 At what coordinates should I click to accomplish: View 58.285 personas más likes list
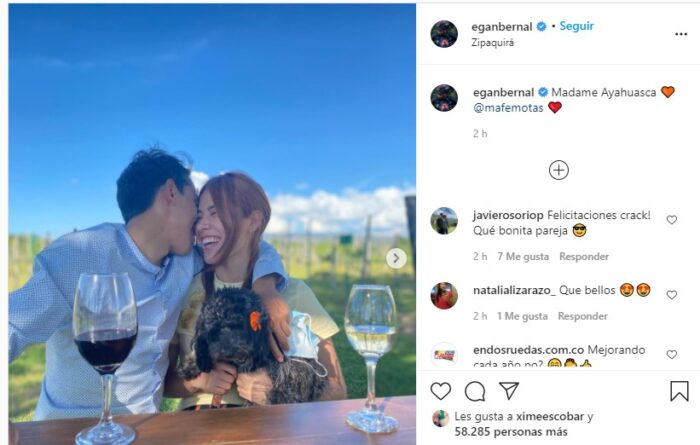pos(511,432)
